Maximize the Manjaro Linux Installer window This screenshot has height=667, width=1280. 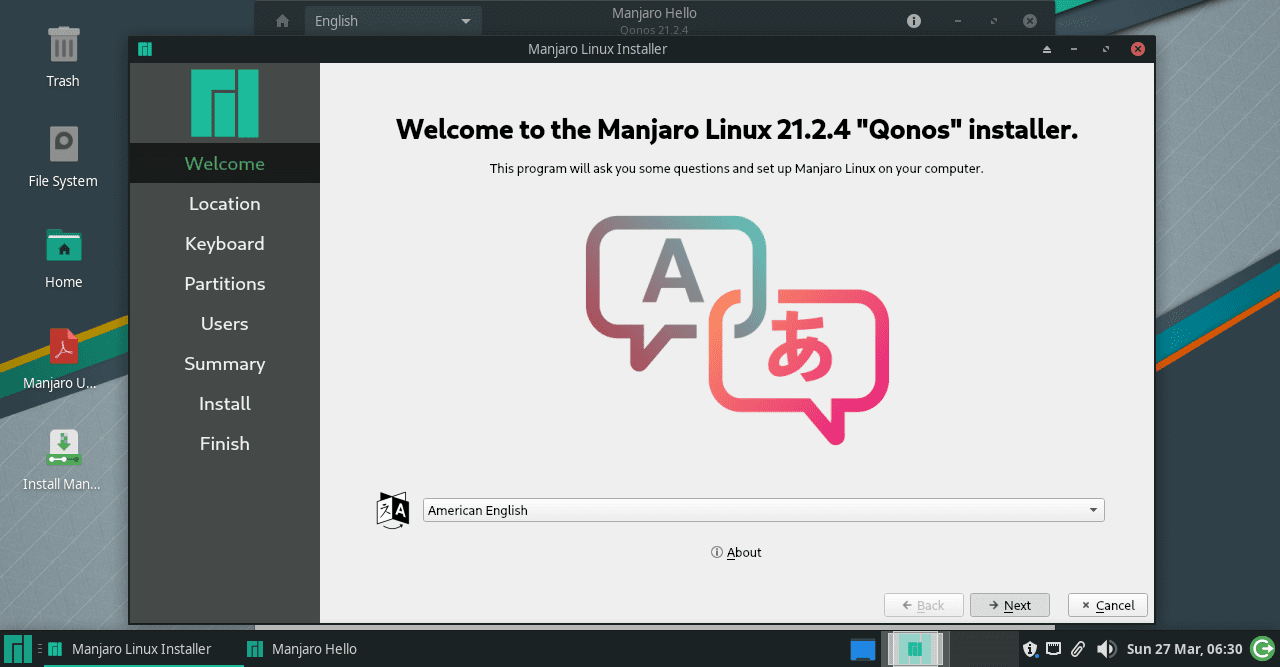tap(1106, 49)
